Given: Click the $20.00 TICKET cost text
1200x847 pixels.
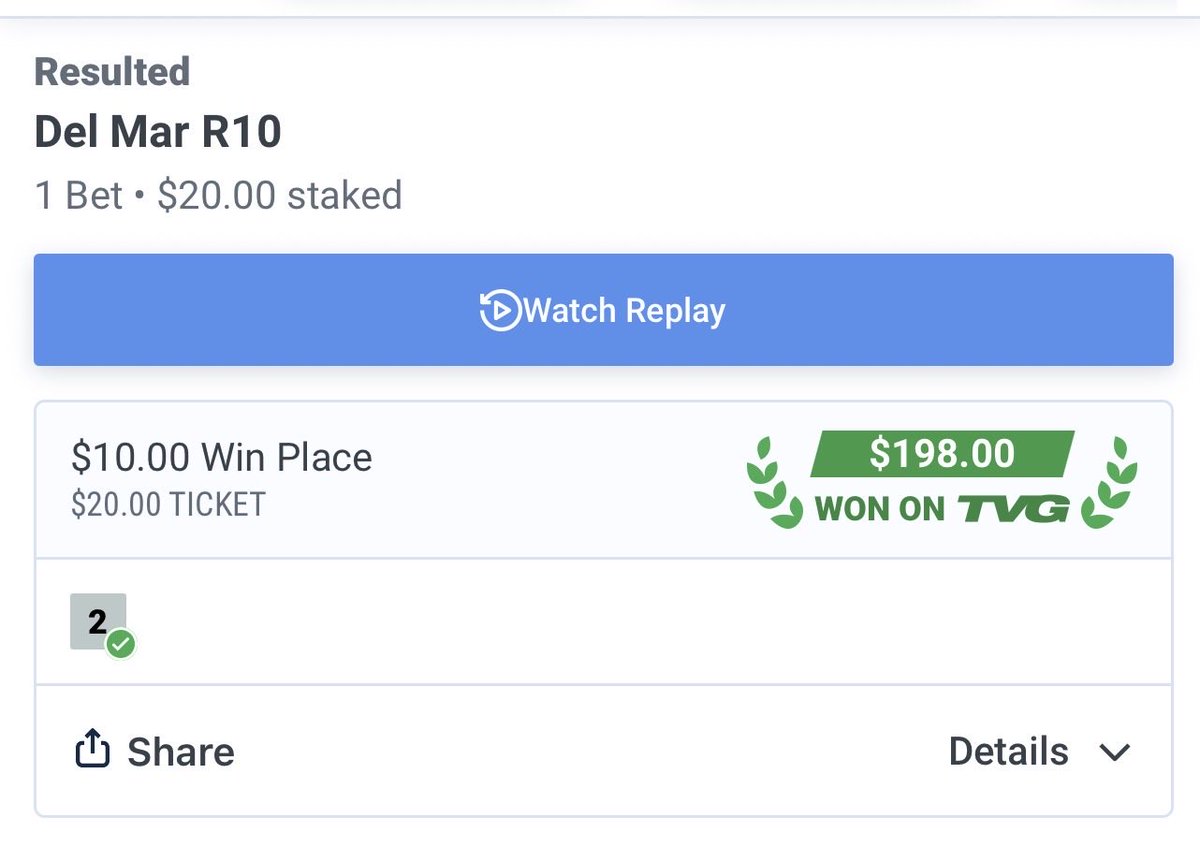Looking at the screenshot, I should (x=168, y=505).
